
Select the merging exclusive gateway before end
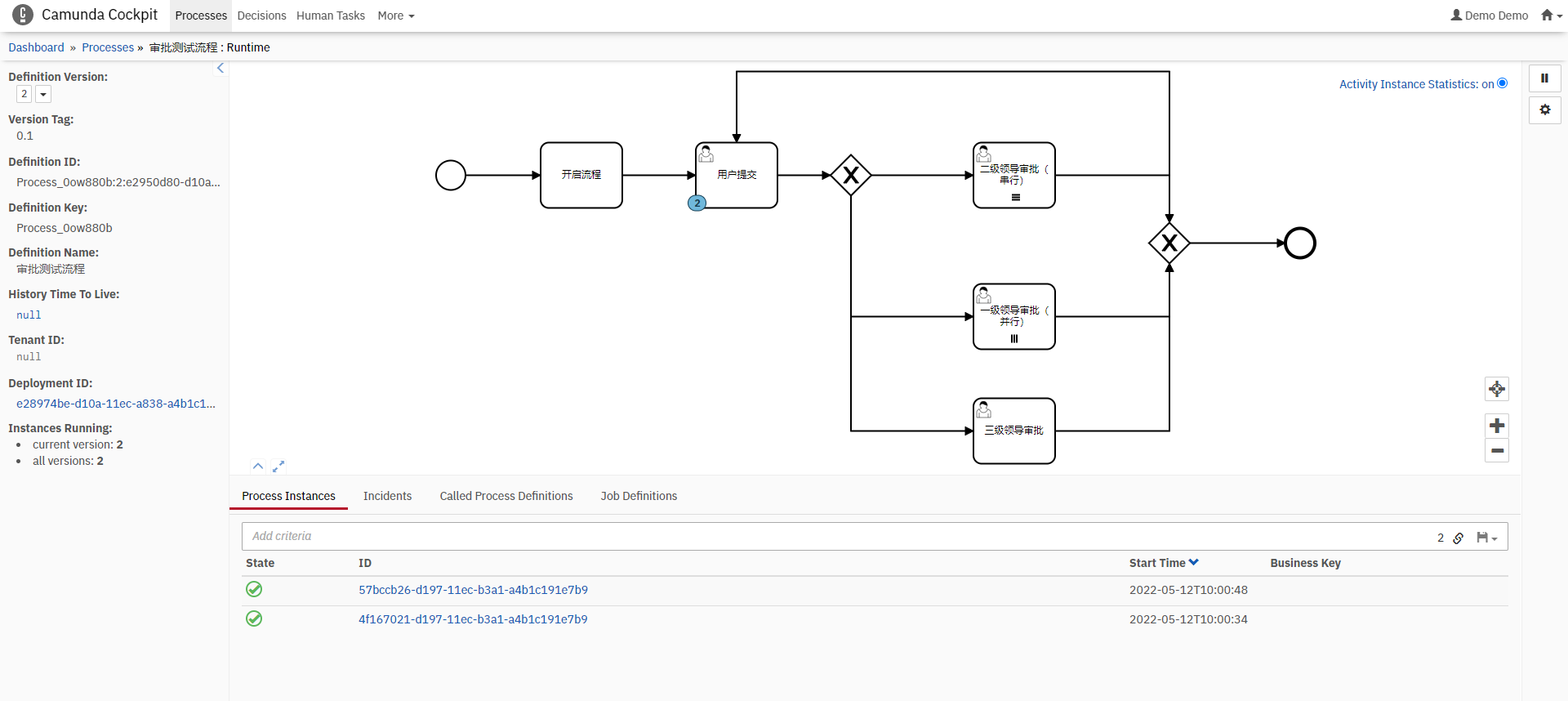(1169, 243)
